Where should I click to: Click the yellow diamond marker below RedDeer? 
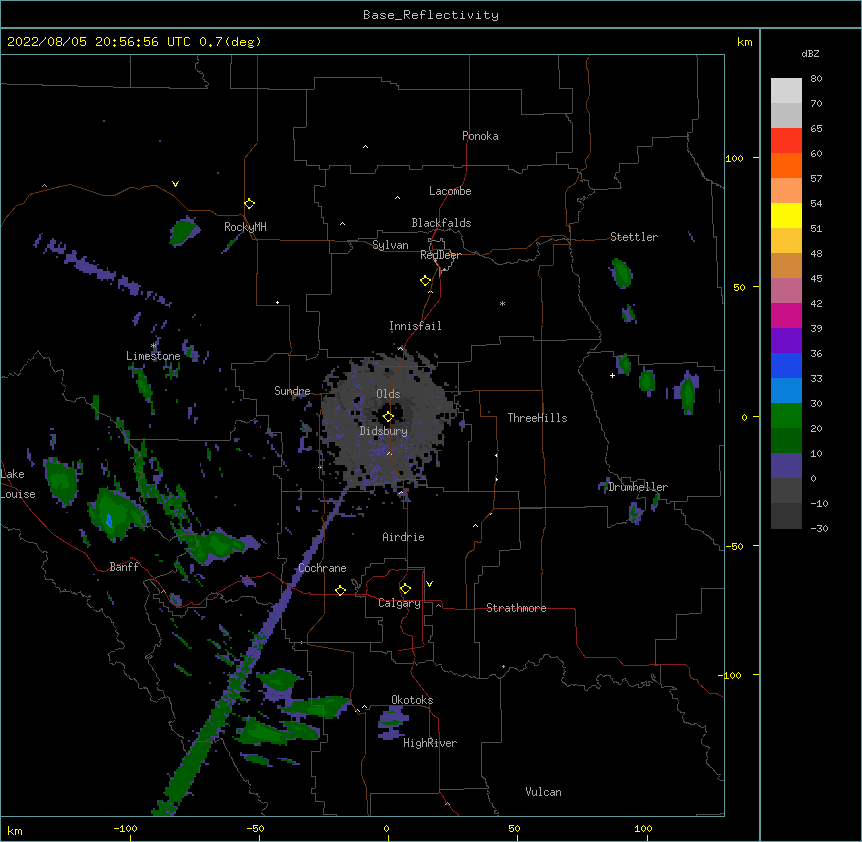(x=425, y=281)
